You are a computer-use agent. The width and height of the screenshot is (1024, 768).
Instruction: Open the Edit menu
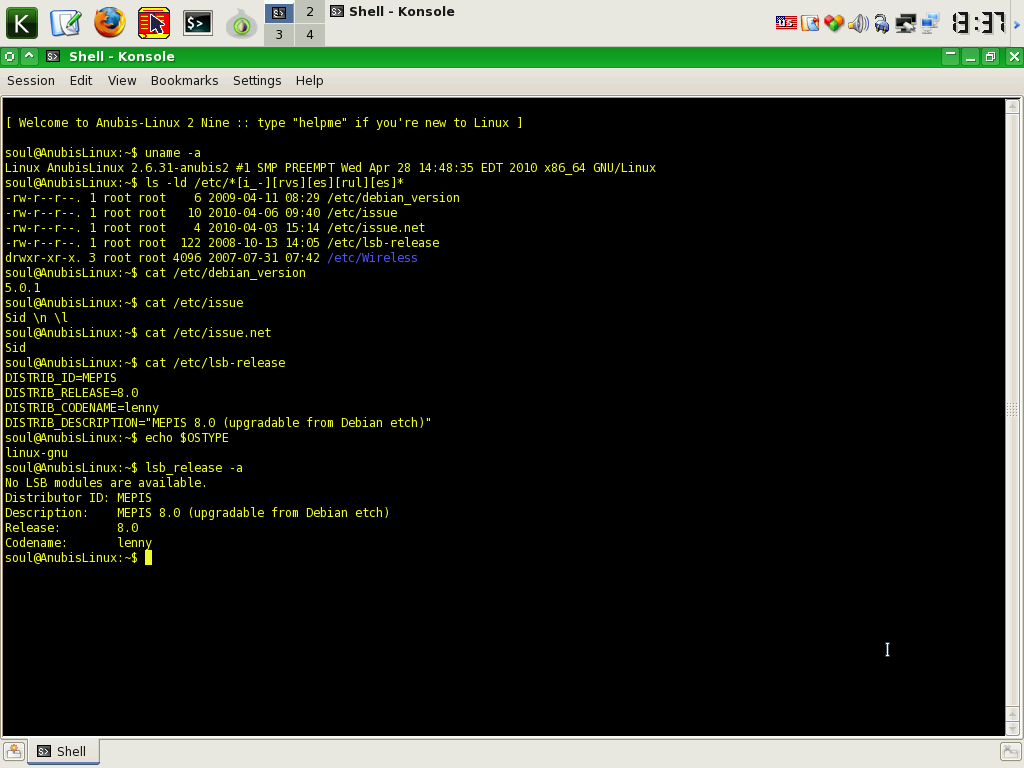pyautogui.click(x=81, y=80)
